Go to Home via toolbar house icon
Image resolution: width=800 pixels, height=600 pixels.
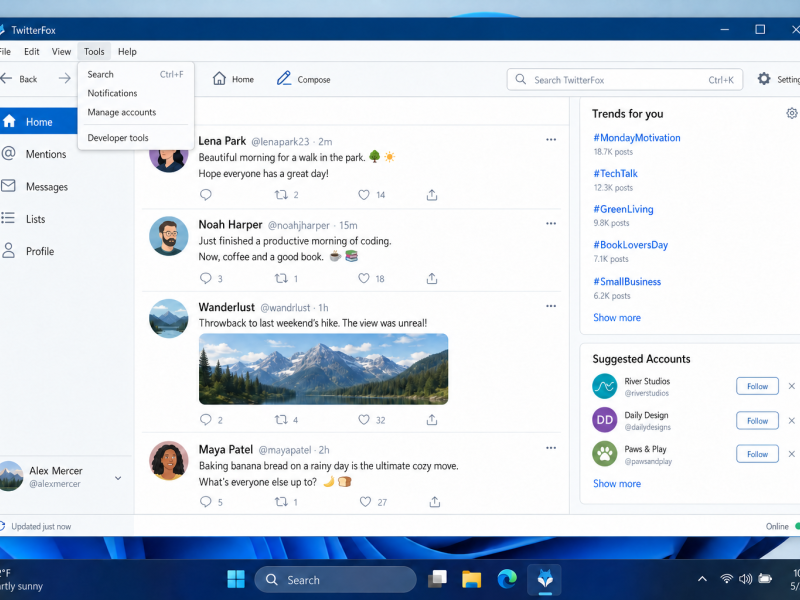[x=233, y=79]
